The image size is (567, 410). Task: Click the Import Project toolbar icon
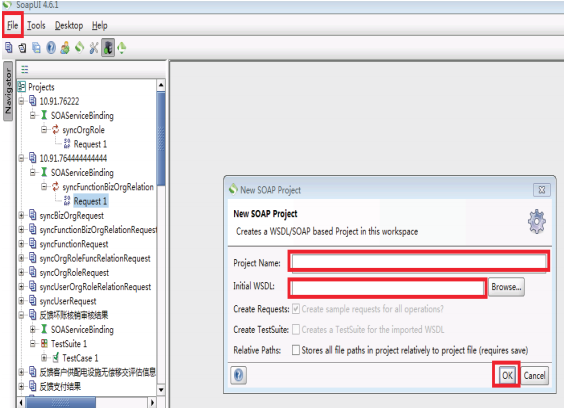(x=22, y=48)
